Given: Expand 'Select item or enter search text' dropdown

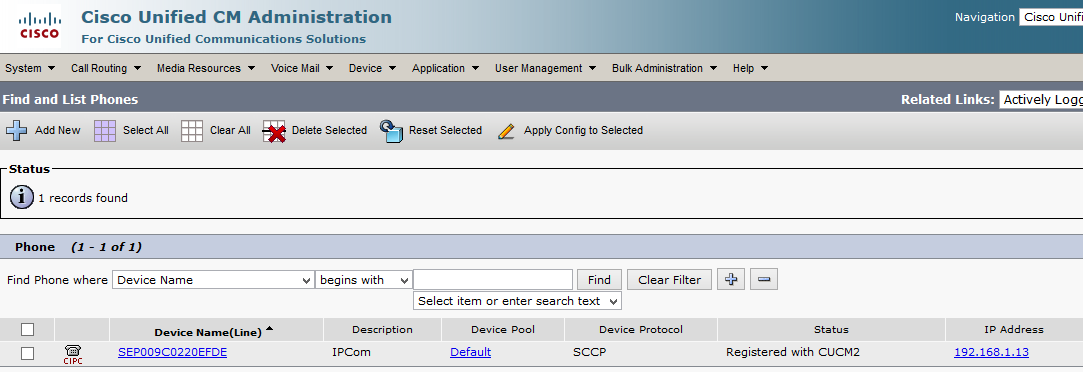Looking at the screenshot, I should point(517,301).
